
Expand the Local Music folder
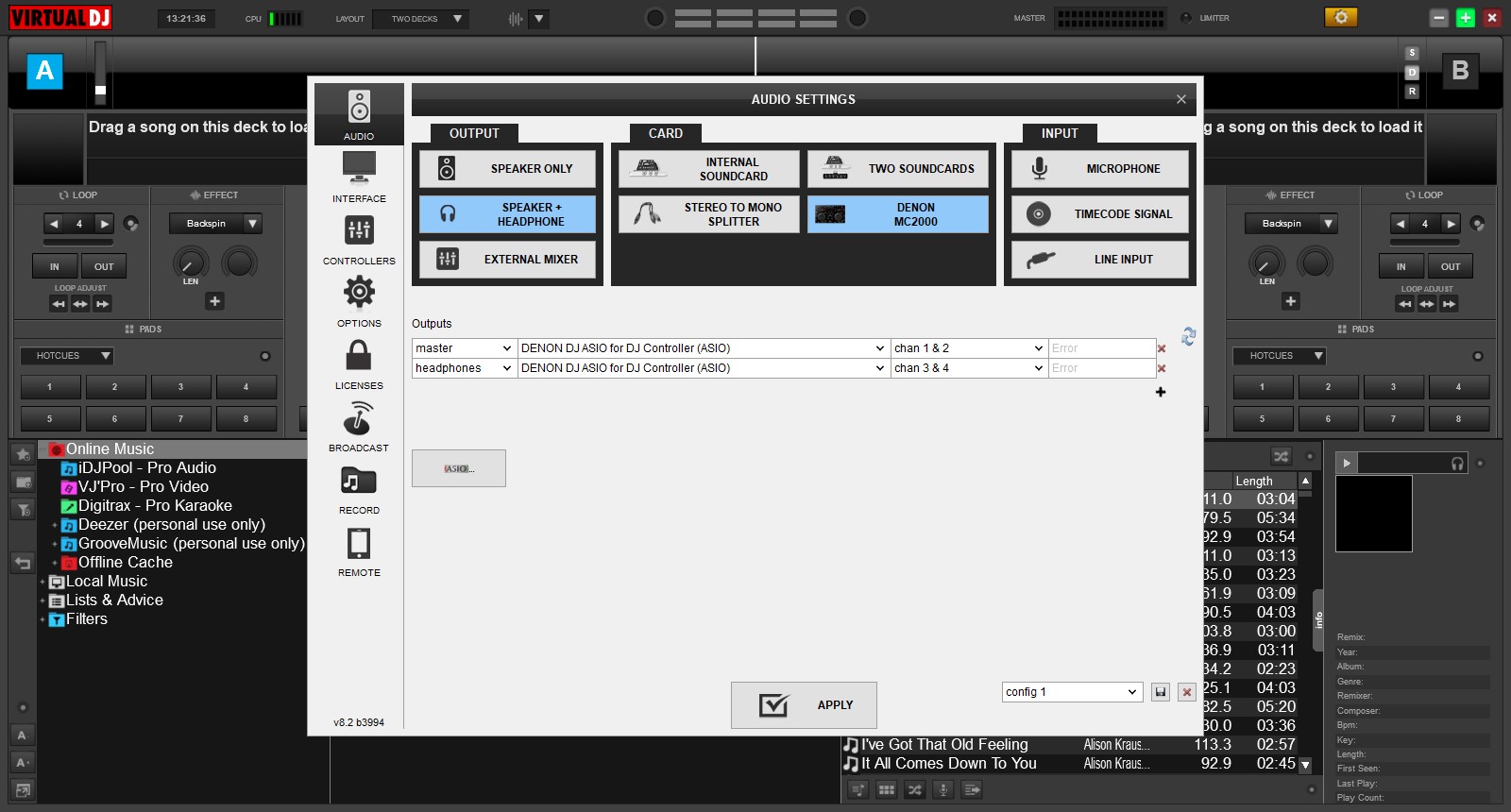coord(42,582)
